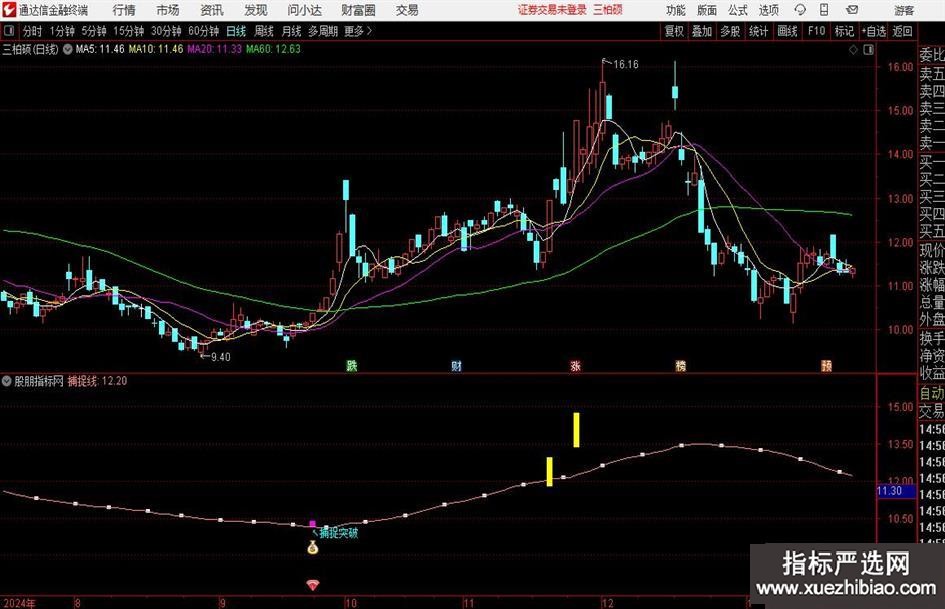The height and width of the screenshot is (609, 945).
Task: Open the 选项 menu
Action: tap(768, 10)
